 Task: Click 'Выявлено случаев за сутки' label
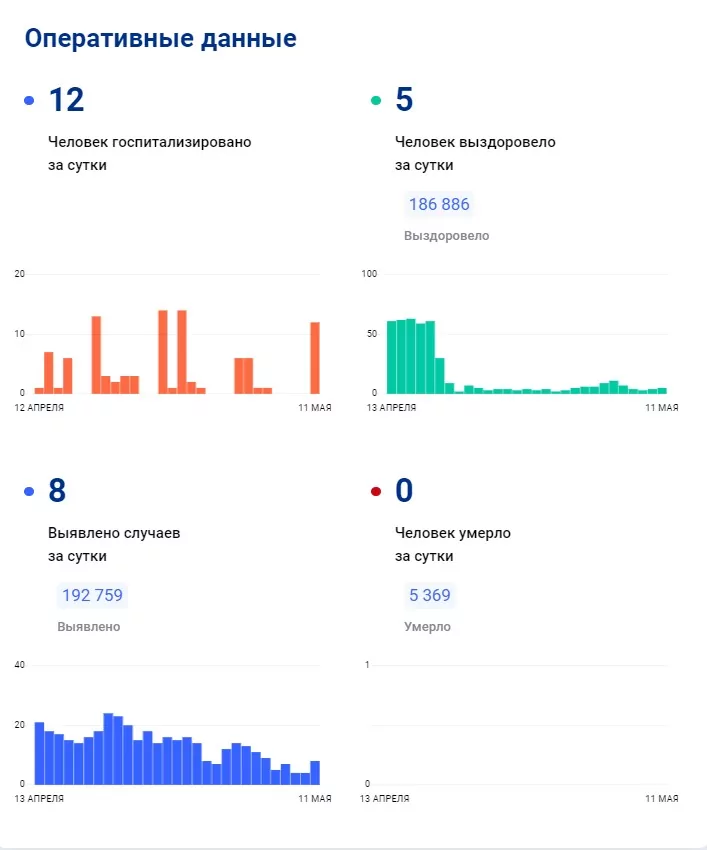tap(114, 544)
